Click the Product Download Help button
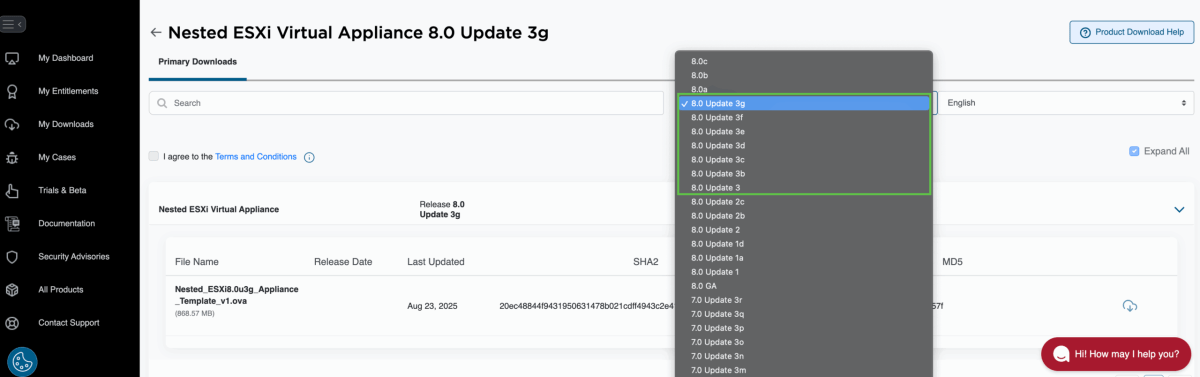This screenshot has height=377, width=1200. pyautogui.click(x=1131, y=32)
